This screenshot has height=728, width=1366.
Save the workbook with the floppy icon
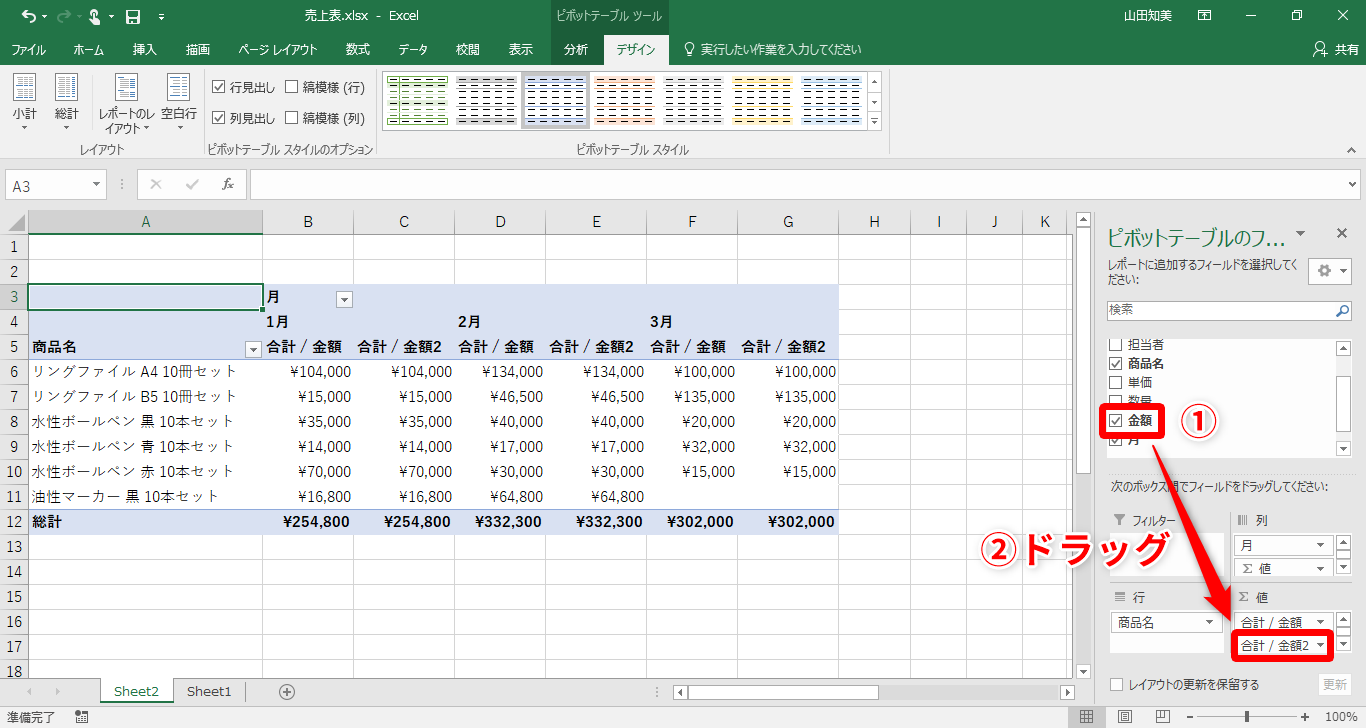(x=133, y=16)
